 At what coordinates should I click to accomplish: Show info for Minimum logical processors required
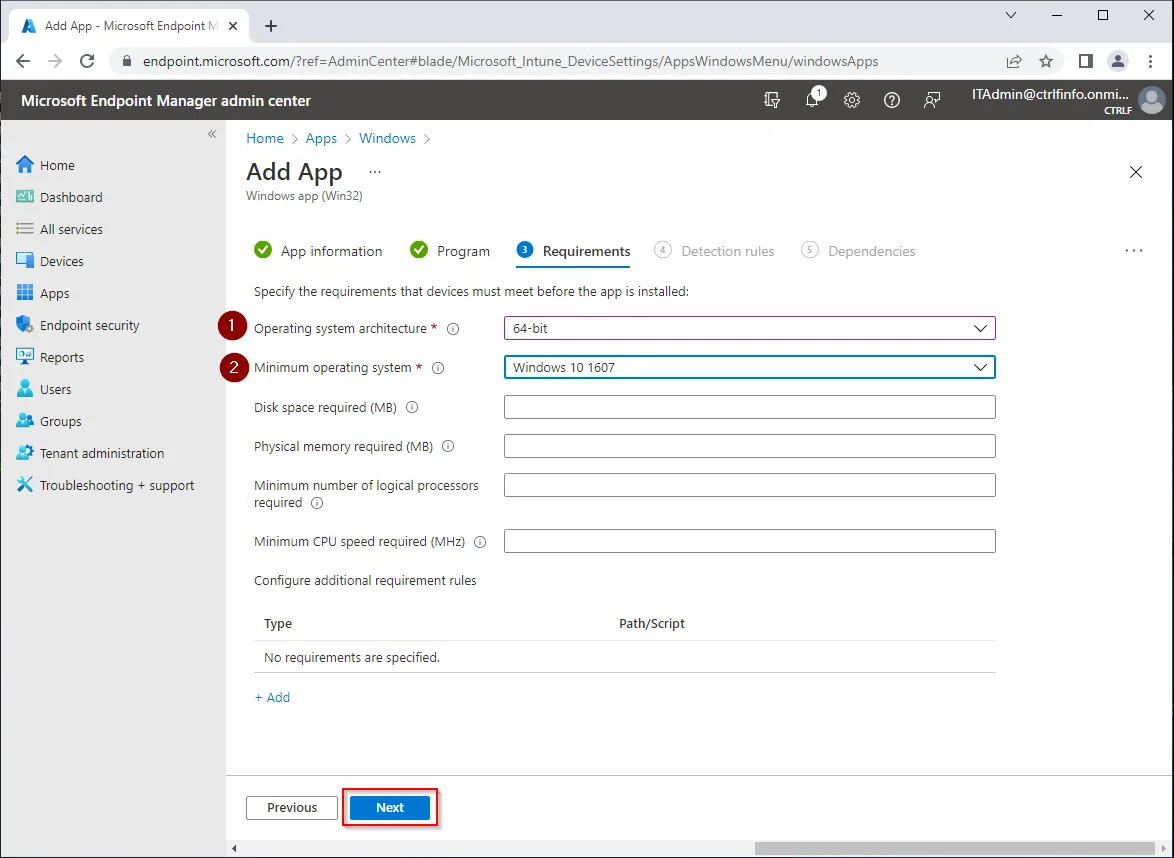pyautogui.click(x=317, y=503)
